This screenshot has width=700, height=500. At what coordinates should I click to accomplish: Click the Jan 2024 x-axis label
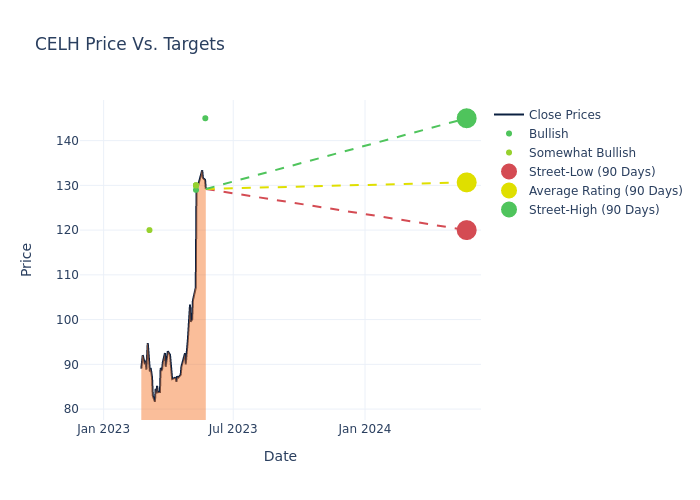click(364, 429)
